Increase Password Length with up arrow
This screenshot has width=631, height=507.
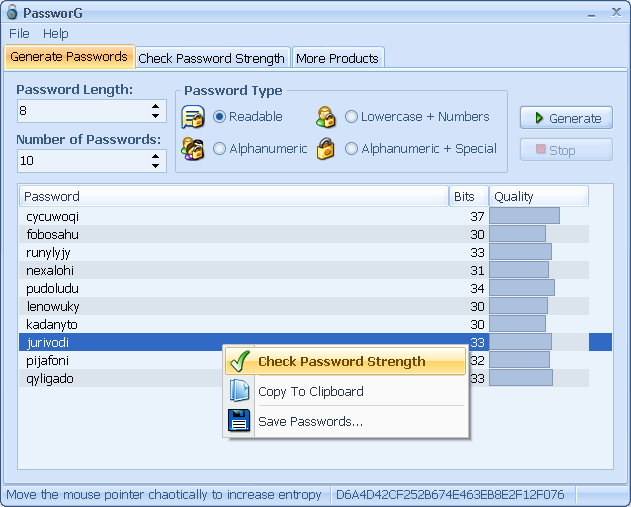(155, 106)
